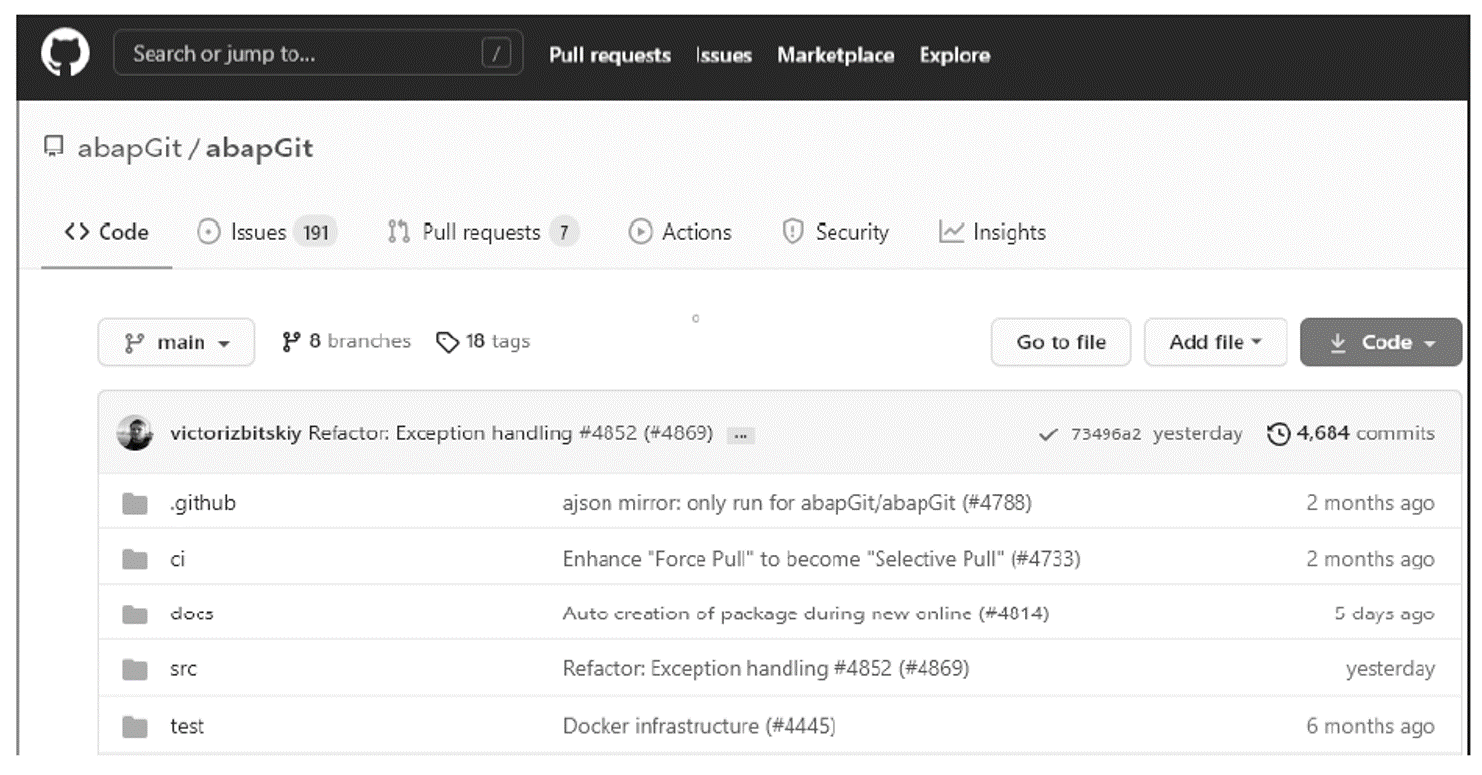Click the branch icon next to 8 branches
Image resolution: width=1482 pixels, height=775 pixels.
pyautogui.click(x=291, y=341)
